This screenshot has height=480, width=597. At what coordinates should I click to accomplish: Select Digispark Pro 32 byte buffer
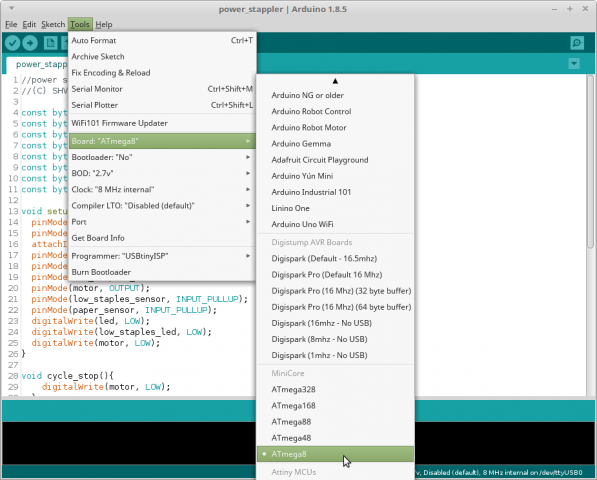tap(335, 291)
